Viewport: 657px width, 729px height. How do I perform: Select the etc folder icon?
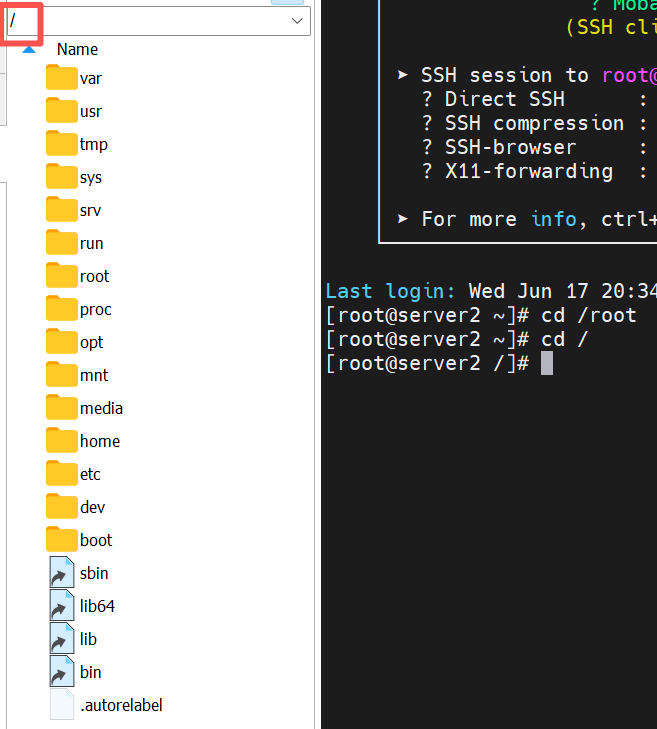click(x=62, y=474)
